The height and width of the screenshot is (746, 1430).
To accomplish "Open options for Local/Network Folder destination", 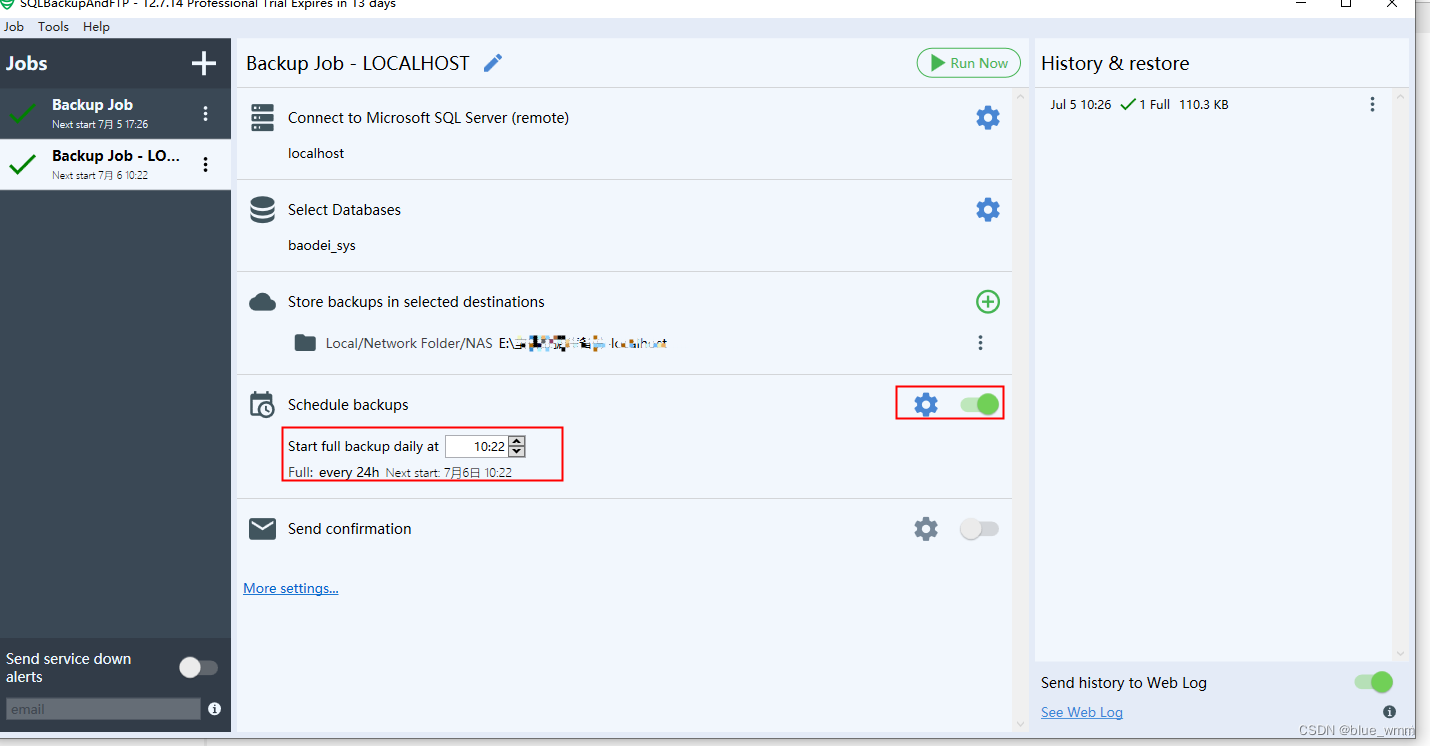I will tap(980, 343).
